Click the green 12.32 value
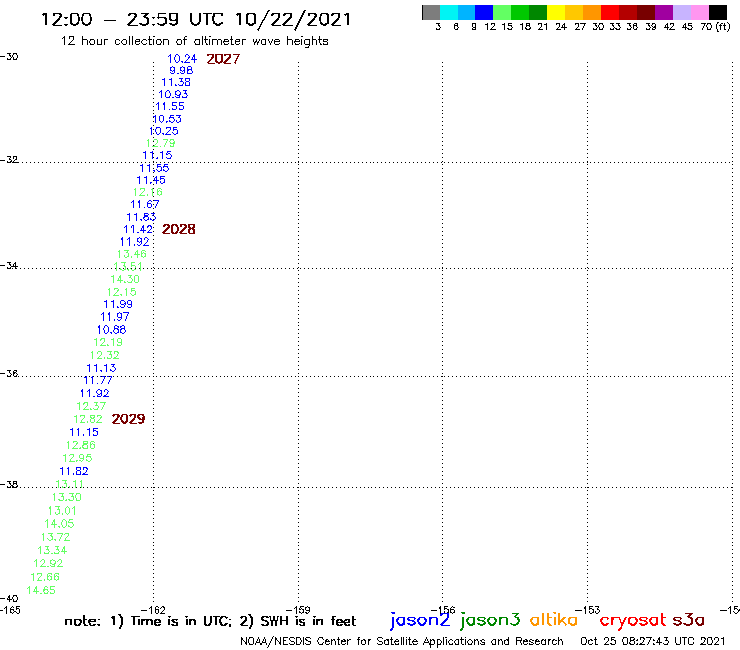Image resolution: width=740 pixels, height=650 pixels. 105,355
